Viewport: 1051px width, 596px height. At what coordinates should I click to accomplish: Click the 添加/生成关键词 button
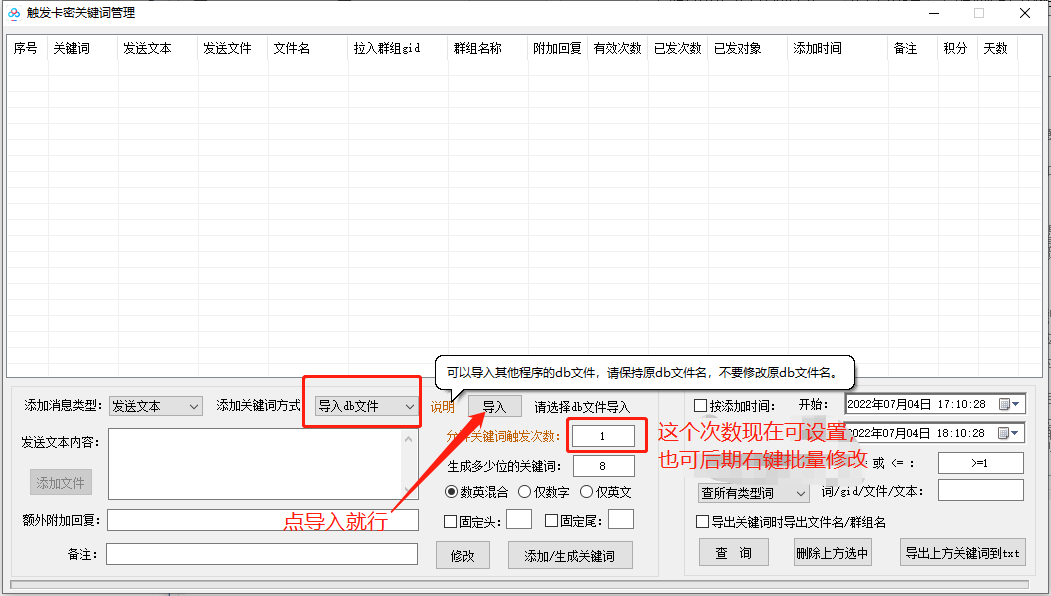click(x=570, y=554)
